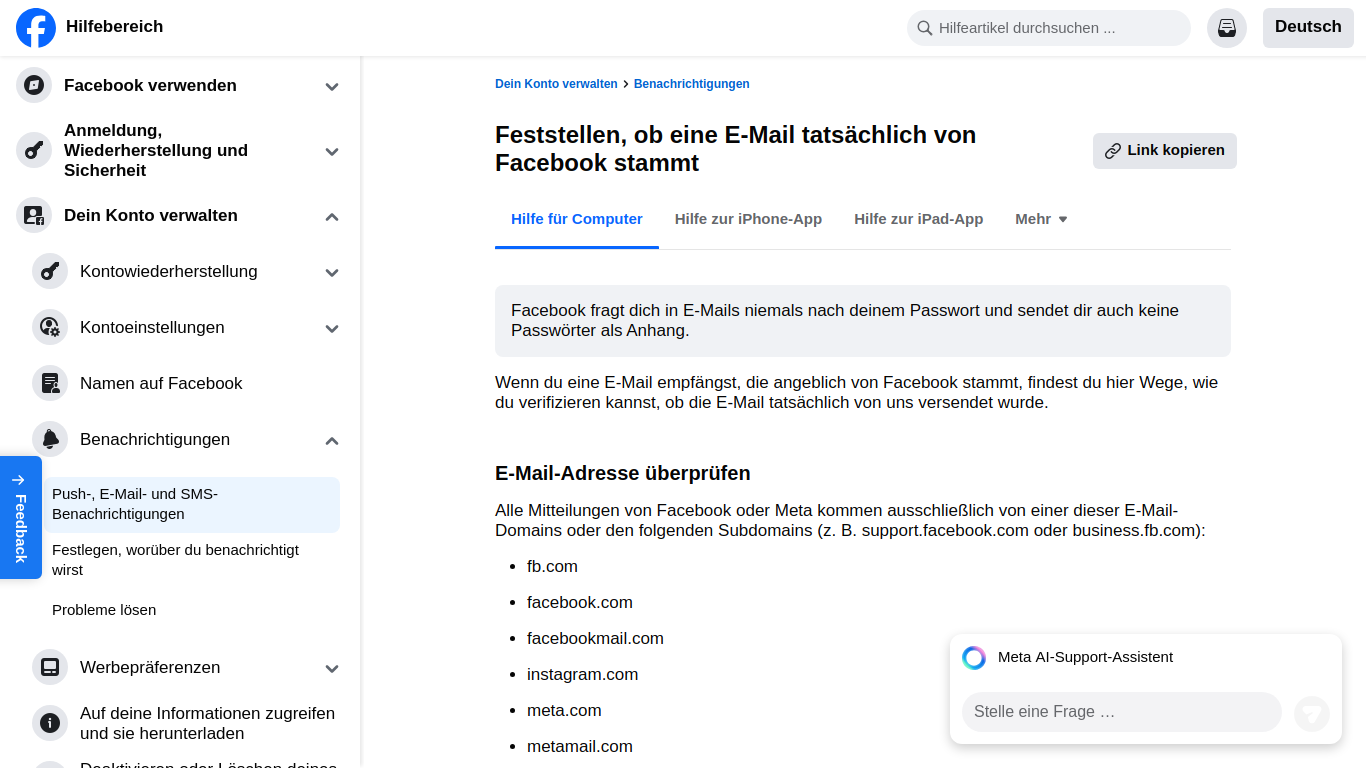Open Festlegen, worüber du benachrichtigt wirst

(x=191, y=560)
